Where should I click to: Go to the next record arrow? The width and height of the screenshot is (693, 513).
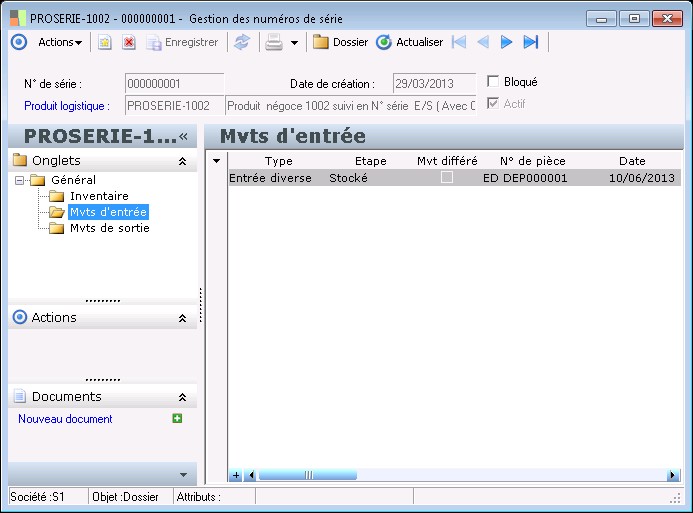pyautogui.click(x=507, y=42)
